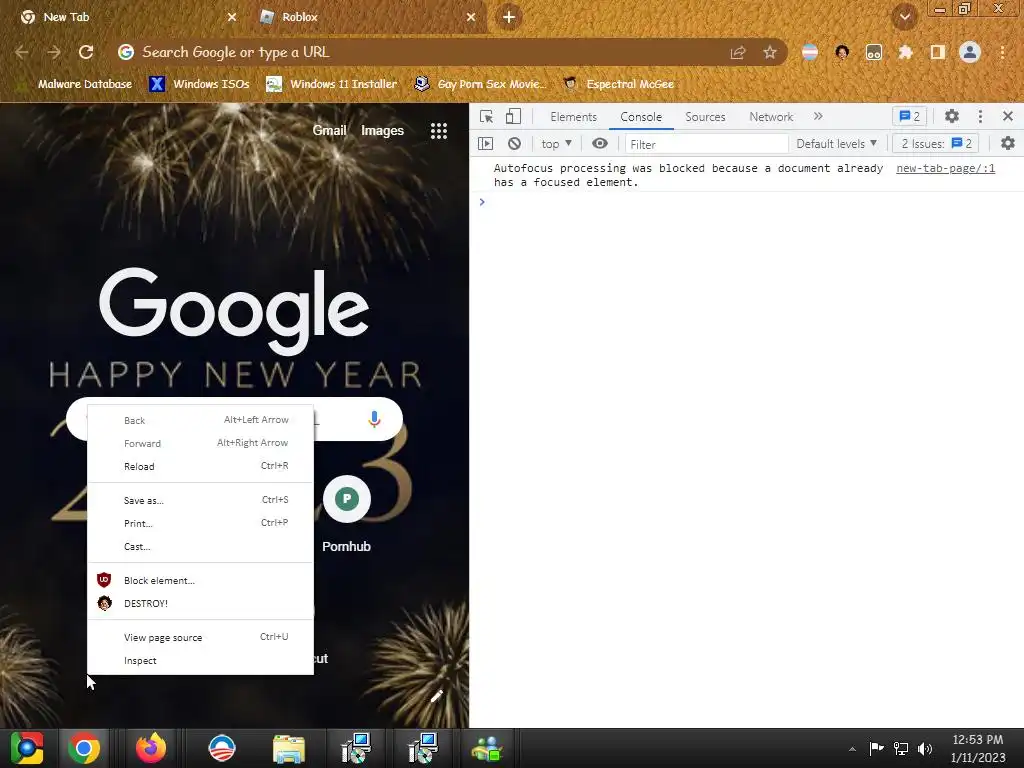The height and width of the screenshot is (768, 1024).
Task: Open the Chrome profile avatar
Action: point(970,52)
